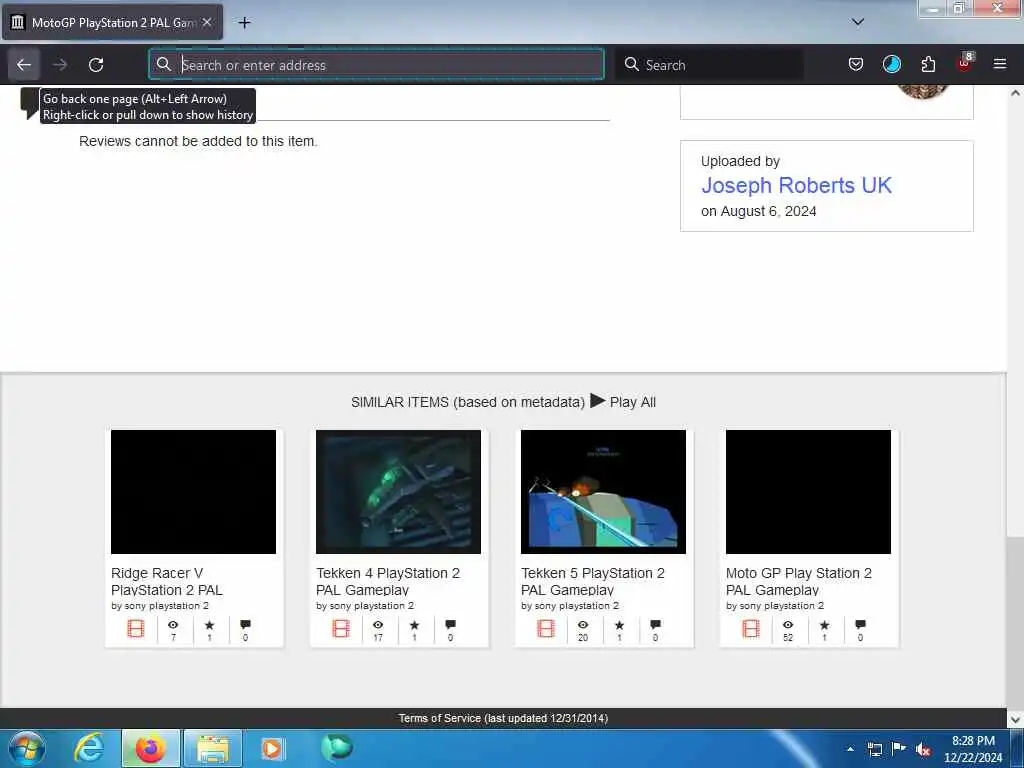Open Joseph Roberts UK uploader profile
This screenshot has width=1024, height=768.
pos(796,185)
